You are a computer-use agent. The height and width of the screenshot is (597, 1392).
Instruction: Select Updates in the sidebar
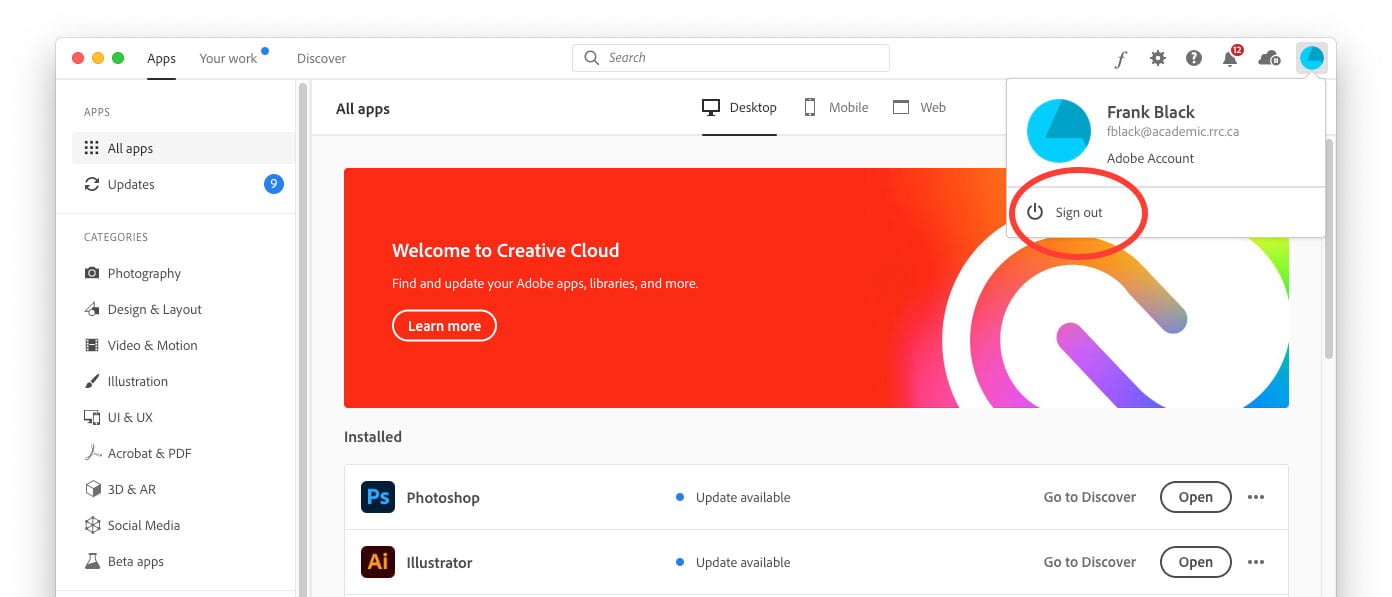tap(131, 185)
